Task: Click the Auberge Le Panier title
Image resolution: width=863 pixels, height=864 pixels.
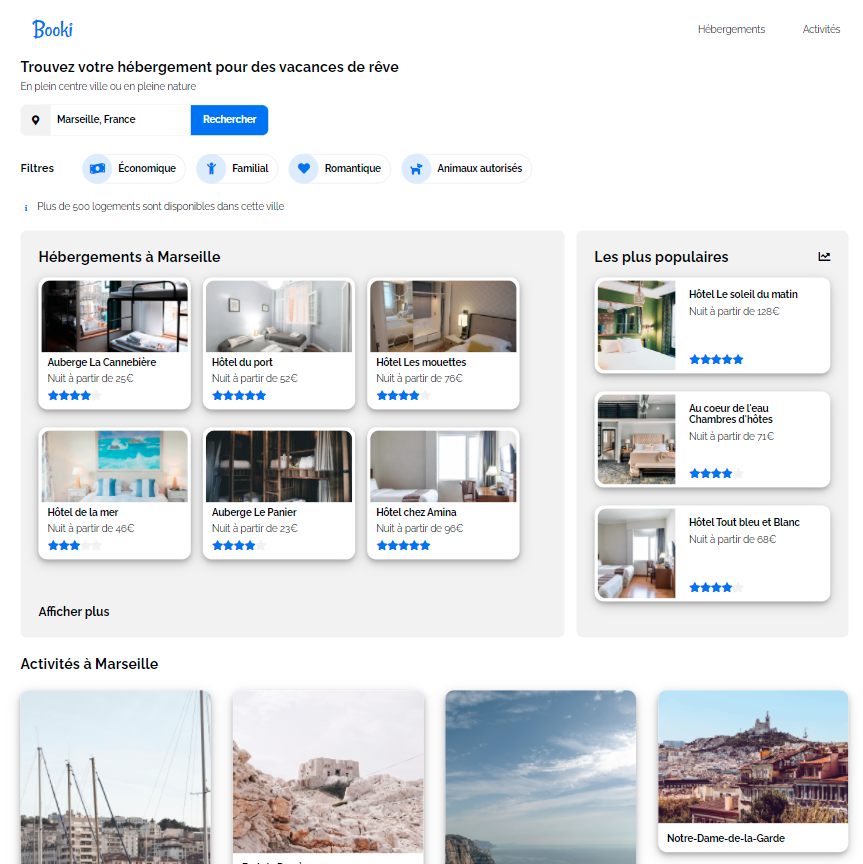Action: pyautogui.click(x=254, y=512)
